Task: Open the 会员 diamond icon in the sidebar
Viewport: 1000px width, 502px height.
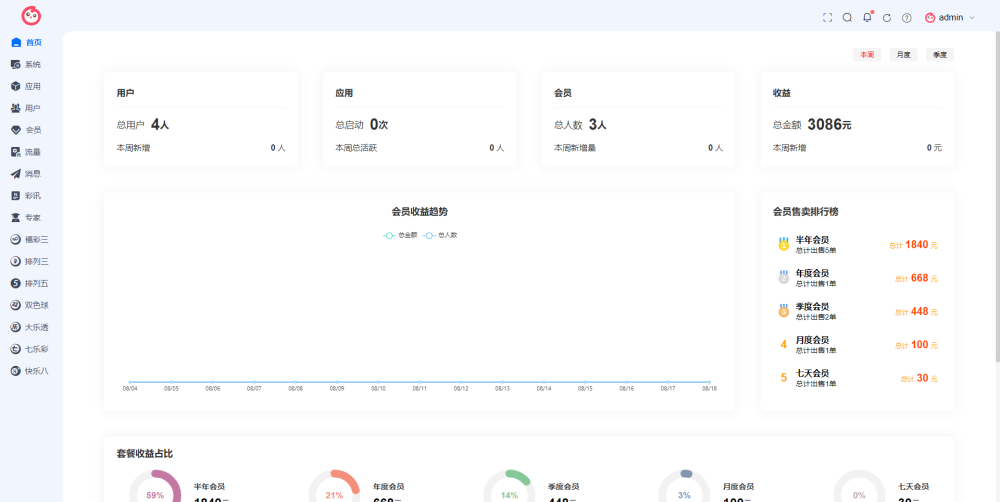Action: point(16,130)
